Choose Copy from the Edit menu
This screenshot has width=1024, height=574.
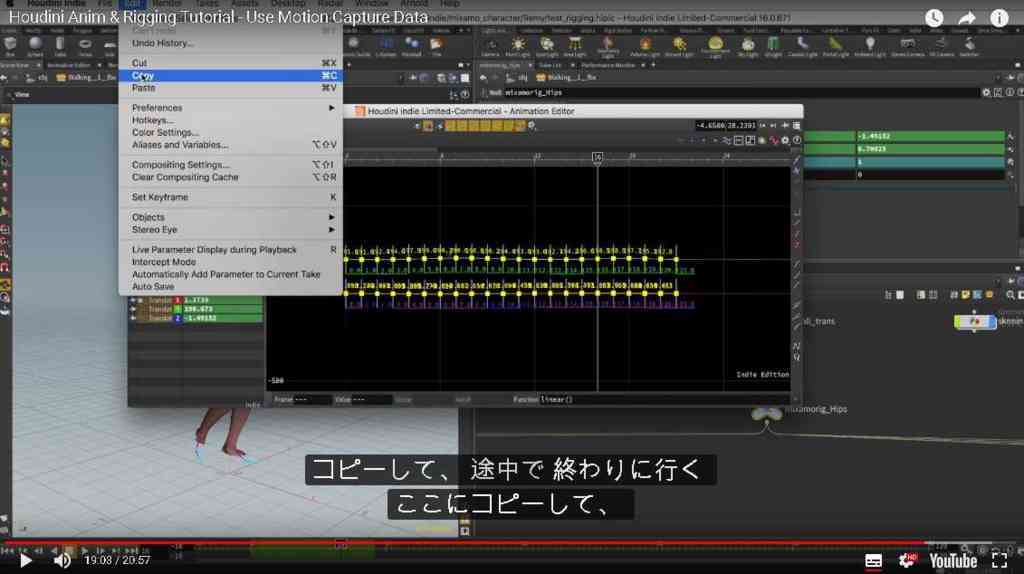[x=230, y=76]
